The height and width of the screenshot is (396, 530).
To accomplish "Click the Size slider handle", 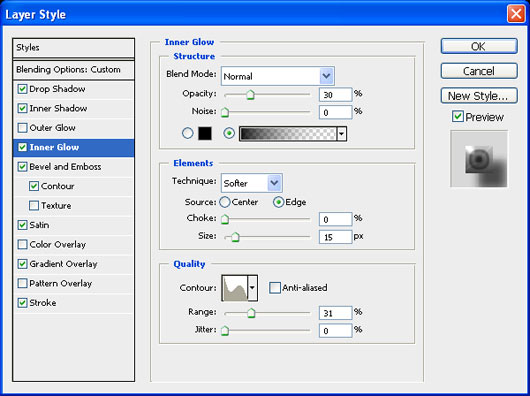I will coord(235,237).
